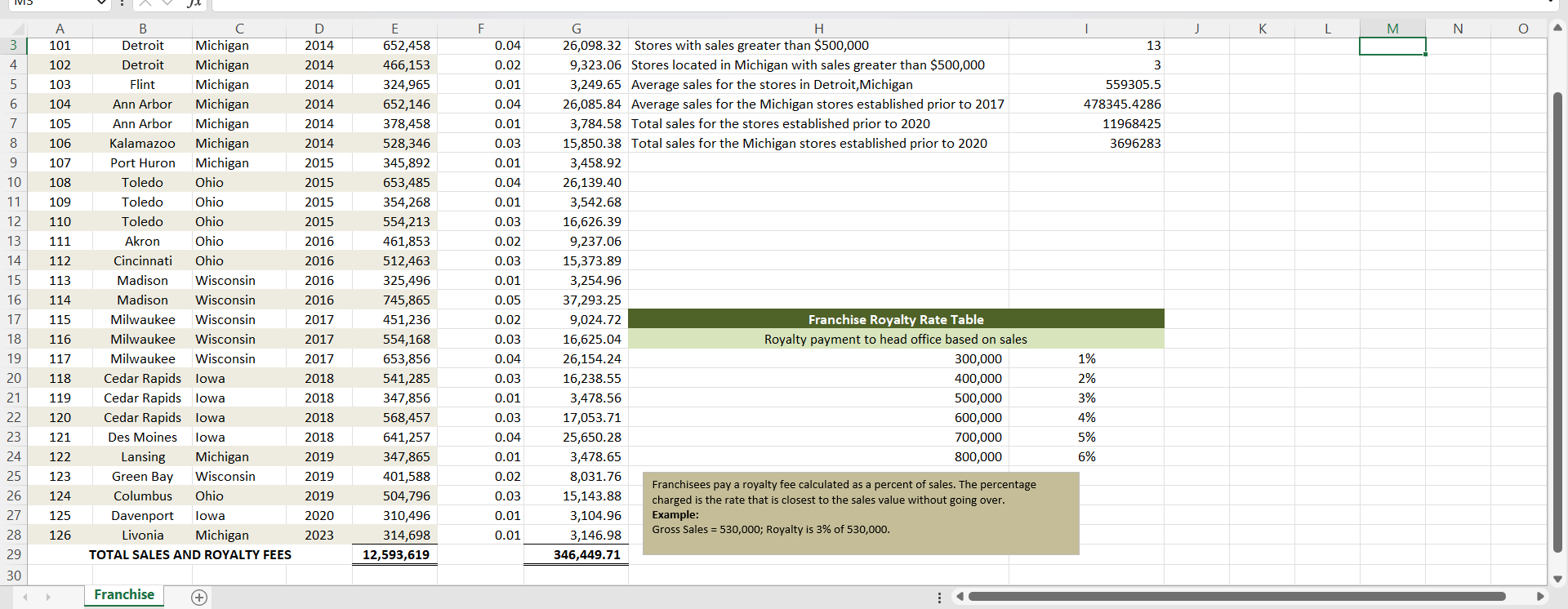This screenshot has width=1568, height=609.
Task: Add a new sheet with the plus icon
Action: coord(198,598)
